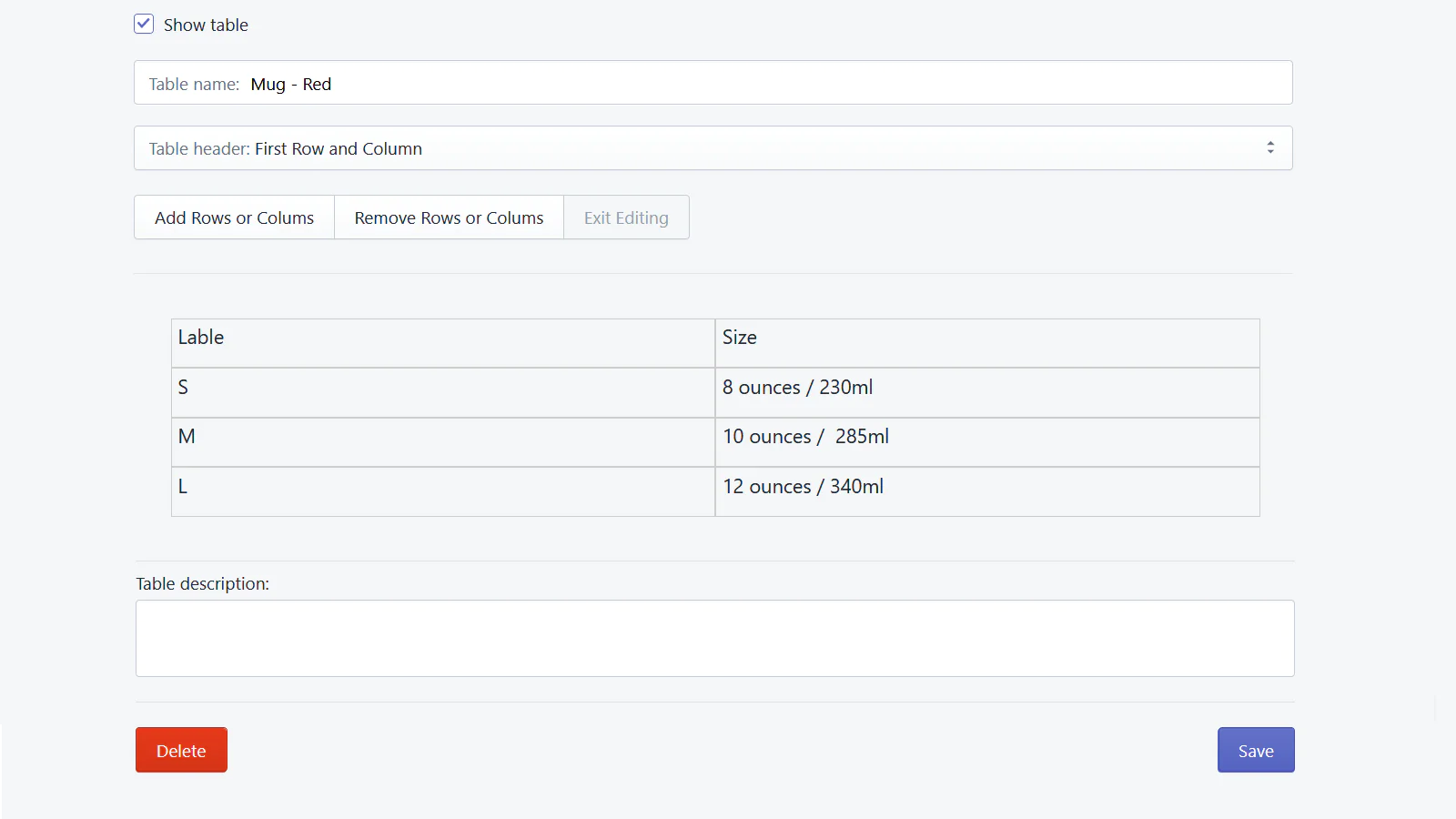Image resolution: width=1456 pixels, height=819 pixels.
Task: Click the Exit Editing button
Action: click(x=626, y=217)
